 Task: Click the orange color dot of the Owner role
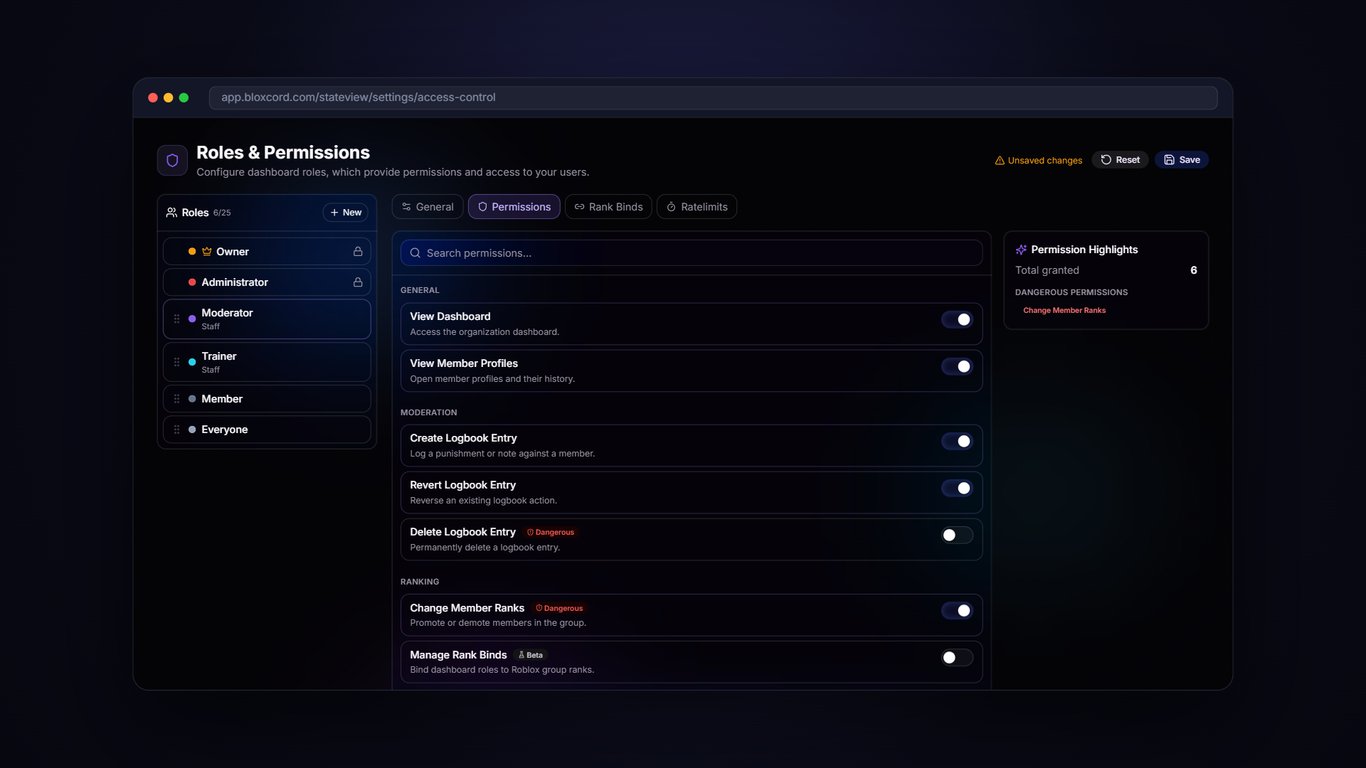click(x=192, y=252)
